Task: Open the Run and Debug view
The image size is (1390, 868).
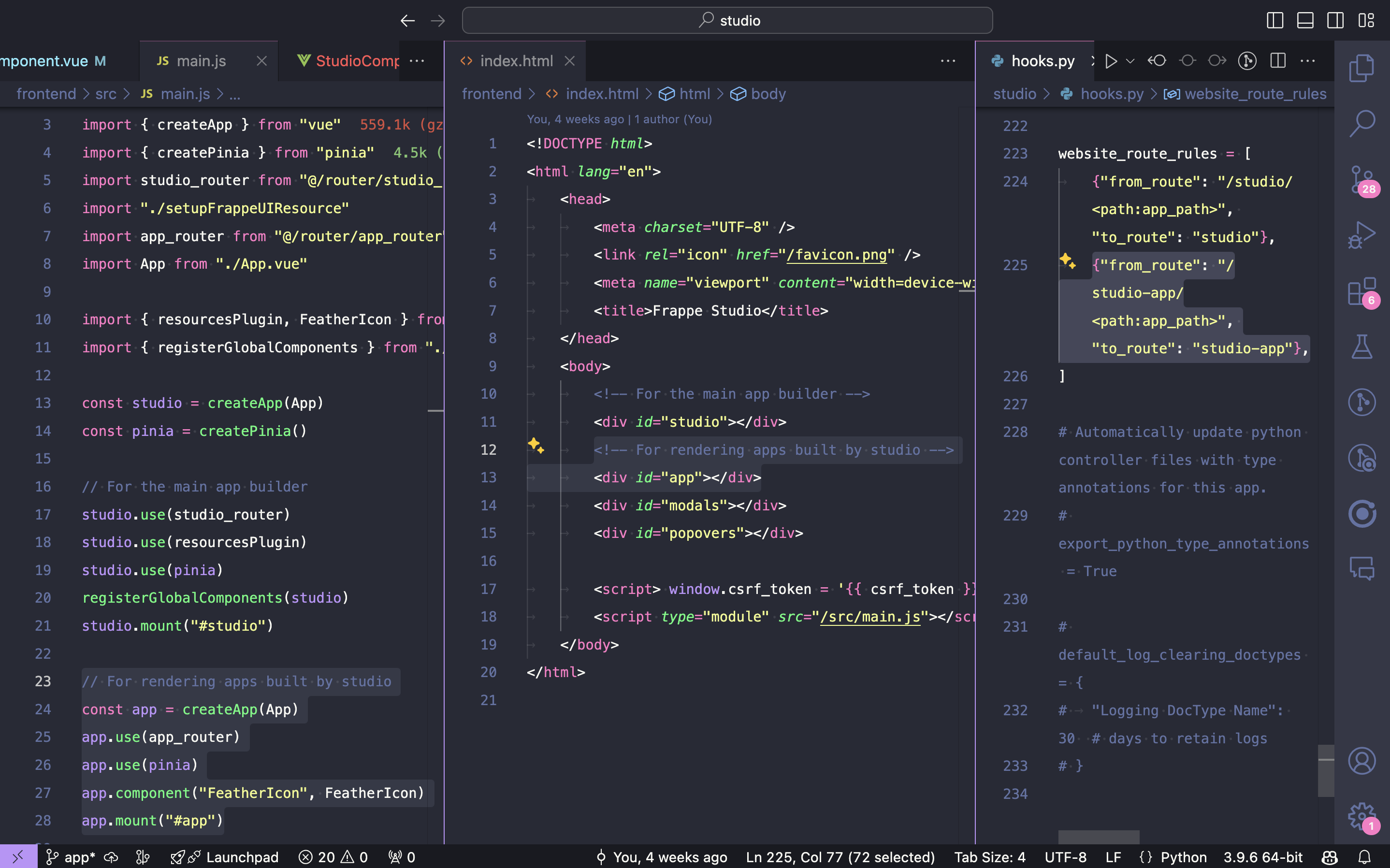Action: click(1361, 235)
